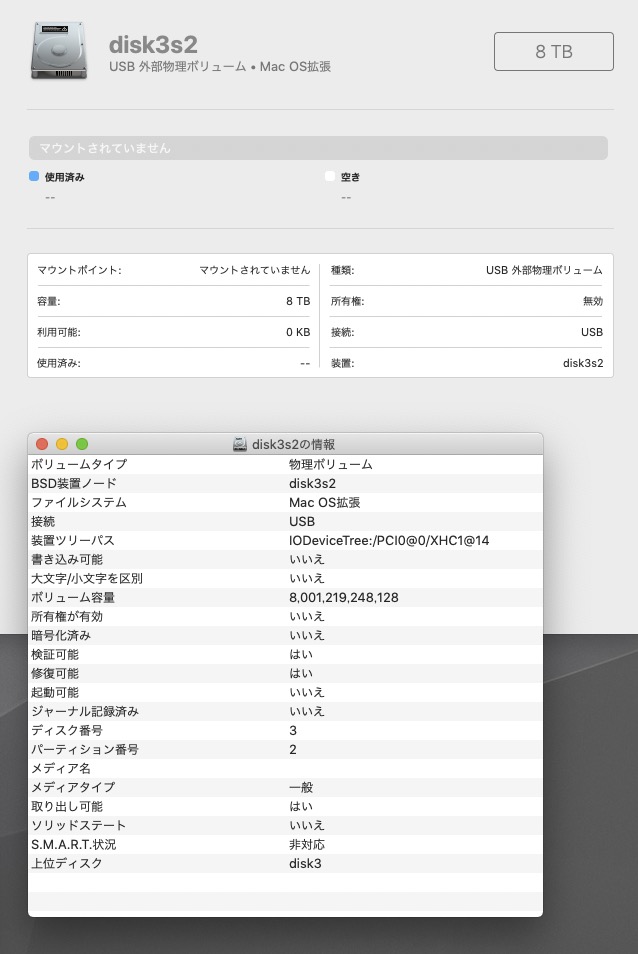Image resolution: width=638 pixels, height=954 pixels.
Task: Click the disk3s2 title heading
Action: (x=153, y=44)
